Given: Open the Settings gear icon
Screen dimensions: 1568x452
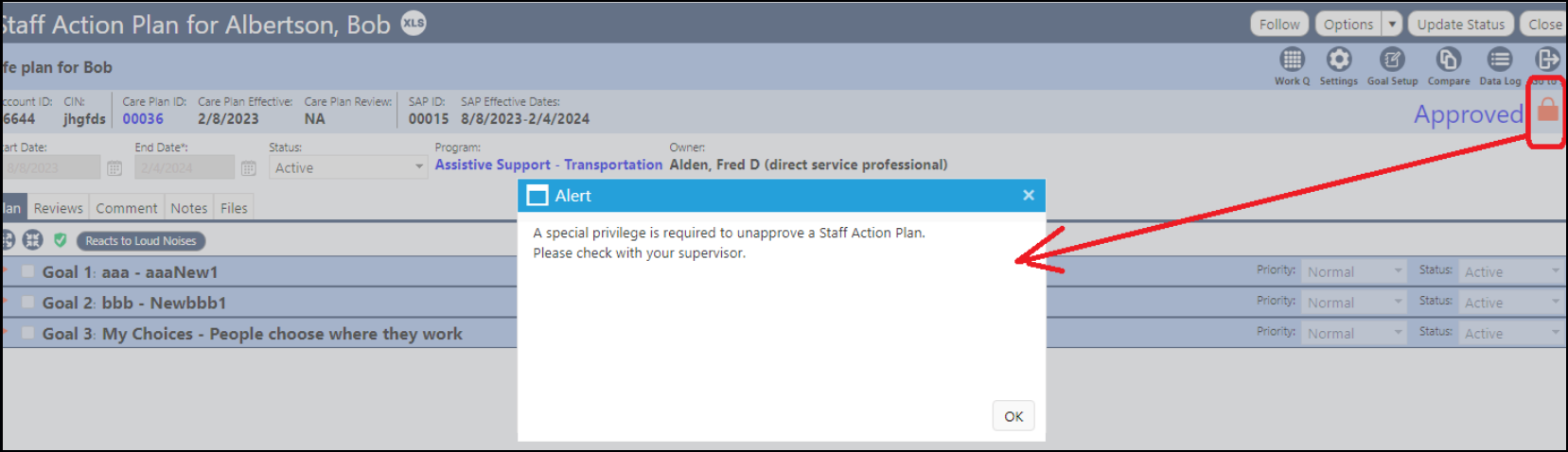Looking at the screenshot, I should 1338,60.
